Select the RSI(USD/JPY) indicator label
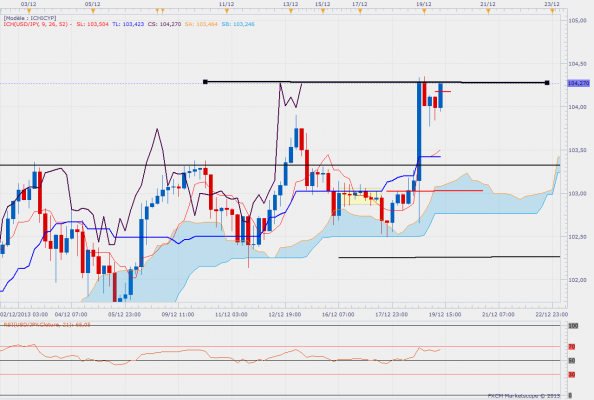 pos(47,325)
